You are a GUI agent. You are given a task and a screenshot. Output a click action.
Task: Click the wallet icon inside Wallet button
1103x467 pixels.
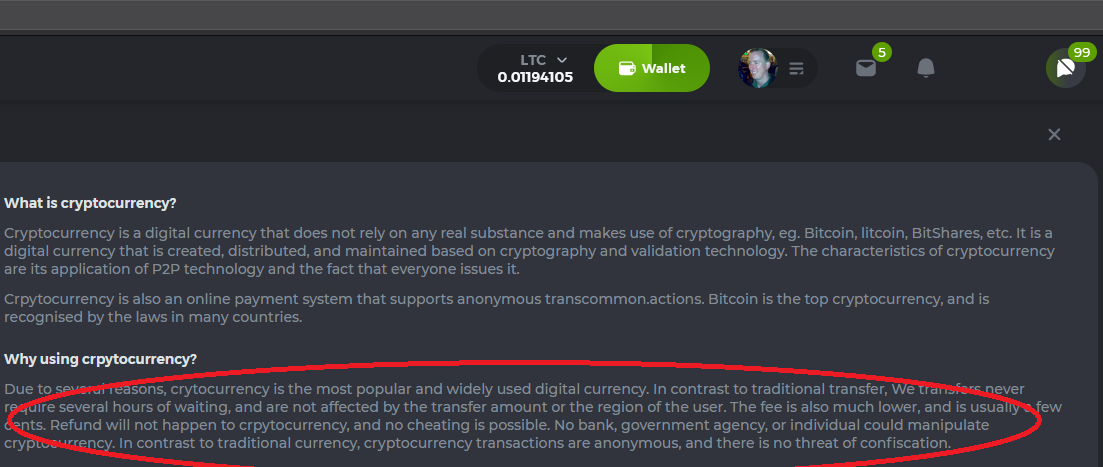pyautogui.click(x=628, y=69)
